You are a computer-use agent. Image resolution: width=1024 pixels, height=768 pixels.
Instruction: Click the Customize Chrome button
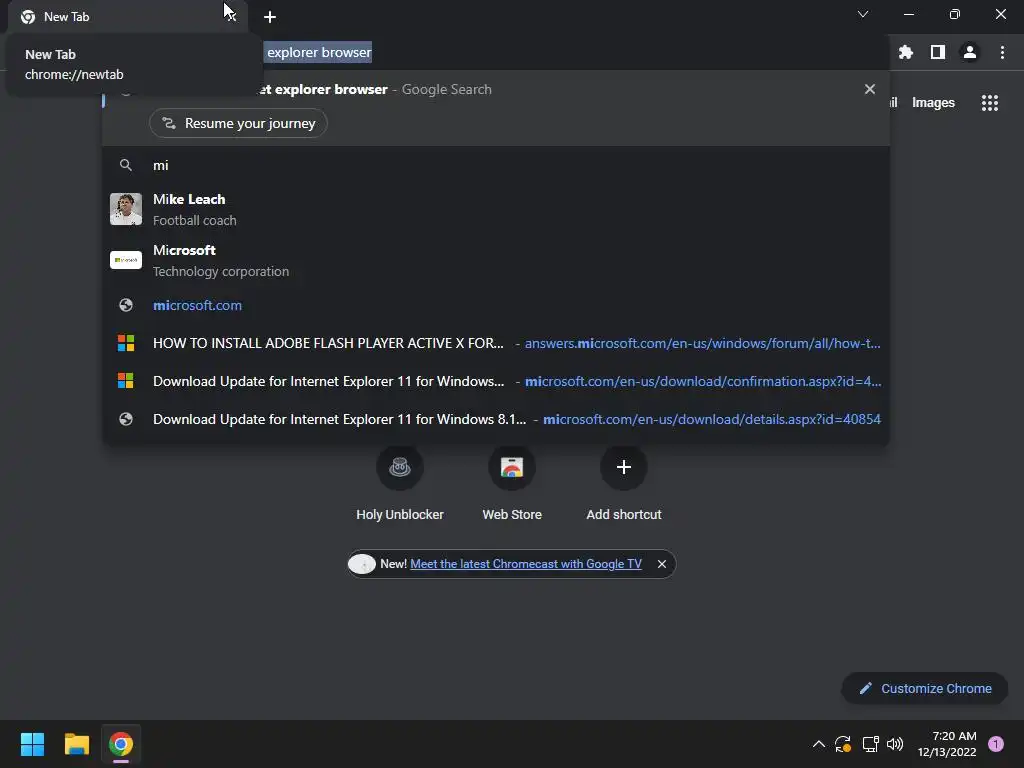coord(924,688)
